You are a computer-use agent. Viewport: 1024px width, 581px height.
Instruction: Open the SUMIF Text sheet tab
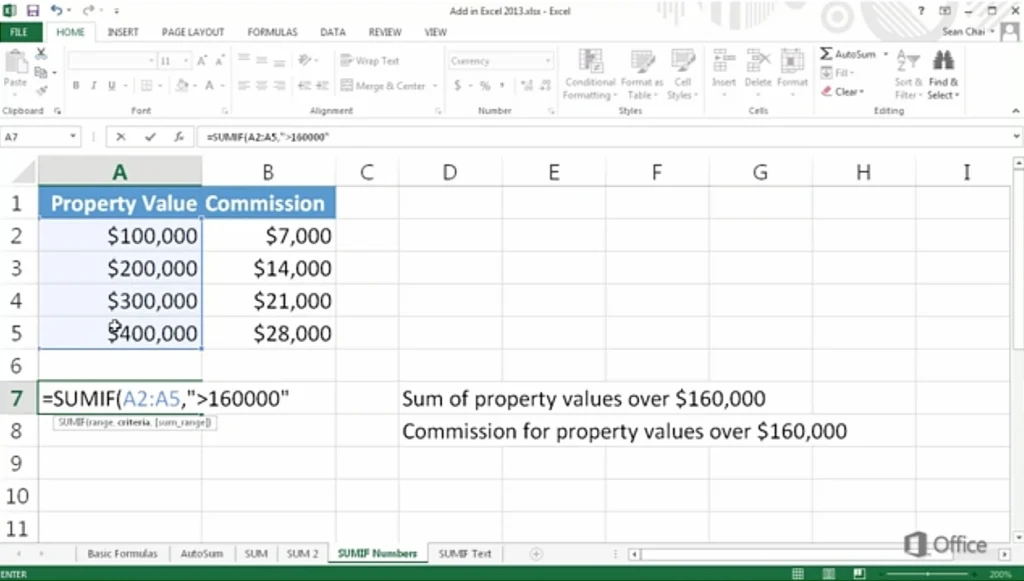[x=464, y=554]
